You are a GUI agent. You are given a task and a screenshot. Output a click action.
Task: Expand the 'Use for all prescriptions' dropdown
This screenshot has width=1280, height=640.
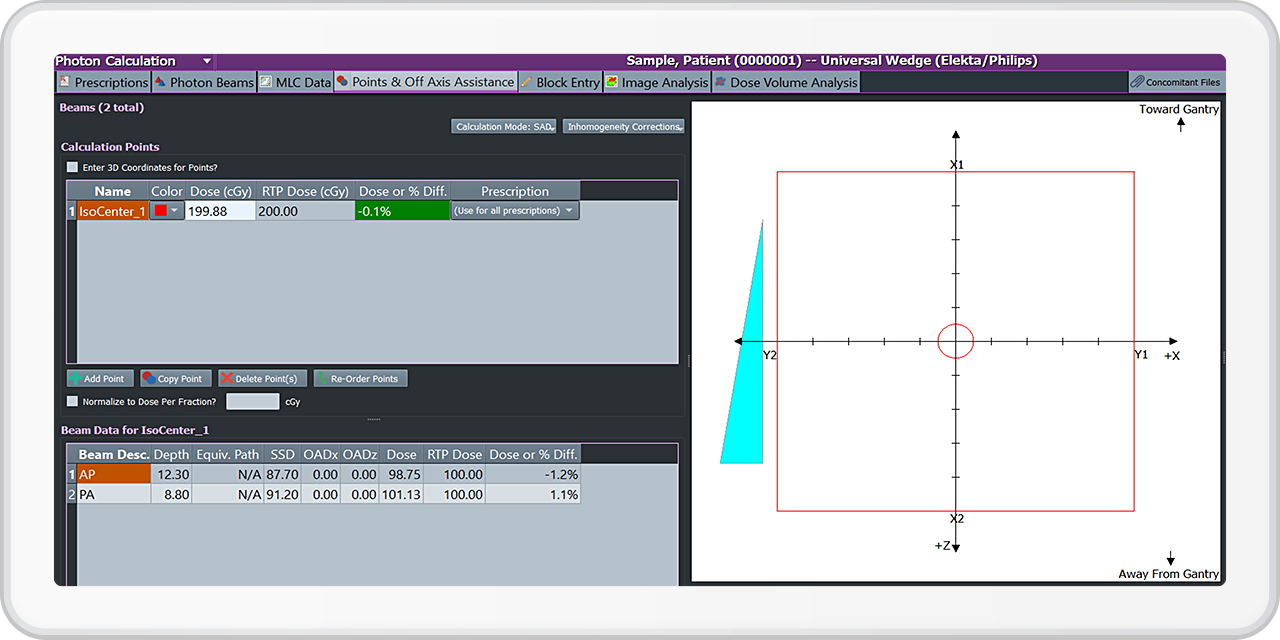pyautogui.click(x=569, y=211)
